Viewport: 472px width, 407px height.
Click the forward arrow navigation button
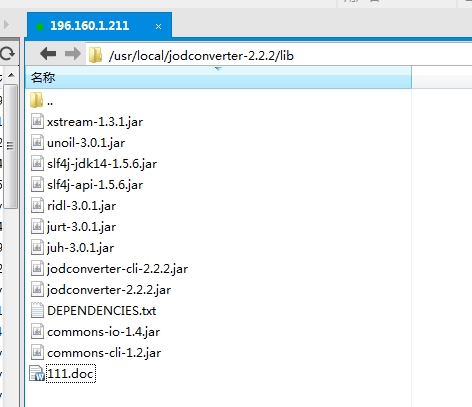point(73,54)
